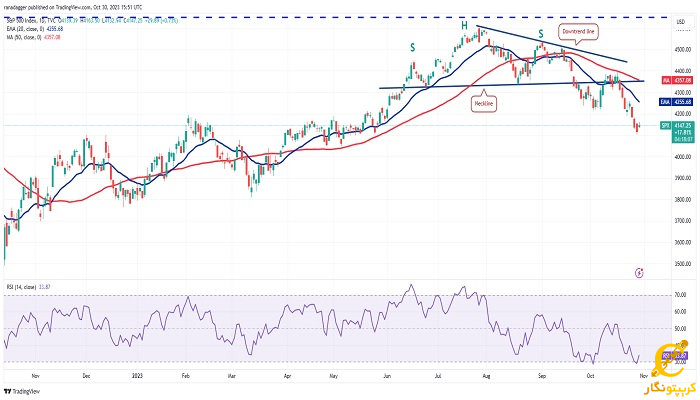The image size is (700, 400).
Task: Click the RSI 50.00 axis label
Action: [x=681, y=329]
